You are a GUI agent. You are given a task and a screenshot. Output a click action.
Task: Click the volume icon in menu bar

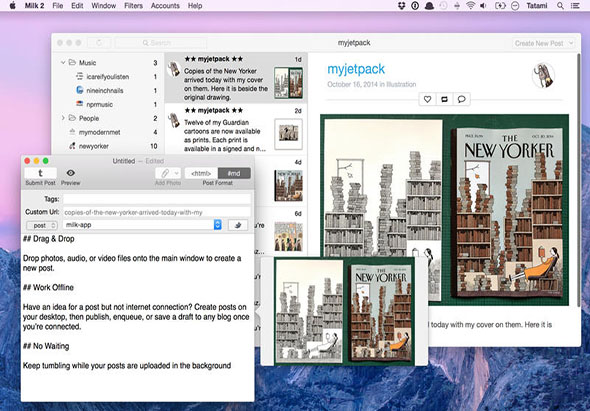484,6
